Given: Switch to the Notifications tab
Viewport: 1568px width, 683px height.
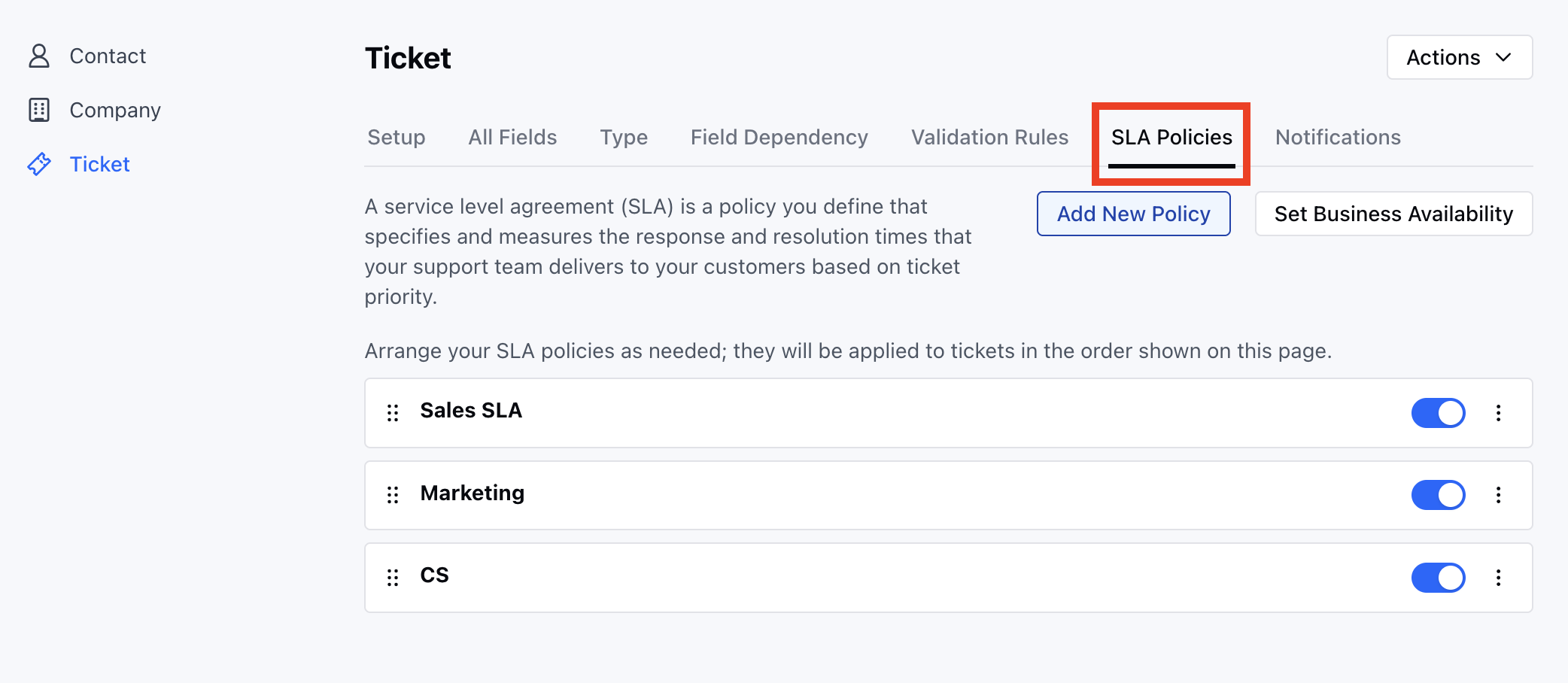Looking at the screenshot, I should point(1338,137).
